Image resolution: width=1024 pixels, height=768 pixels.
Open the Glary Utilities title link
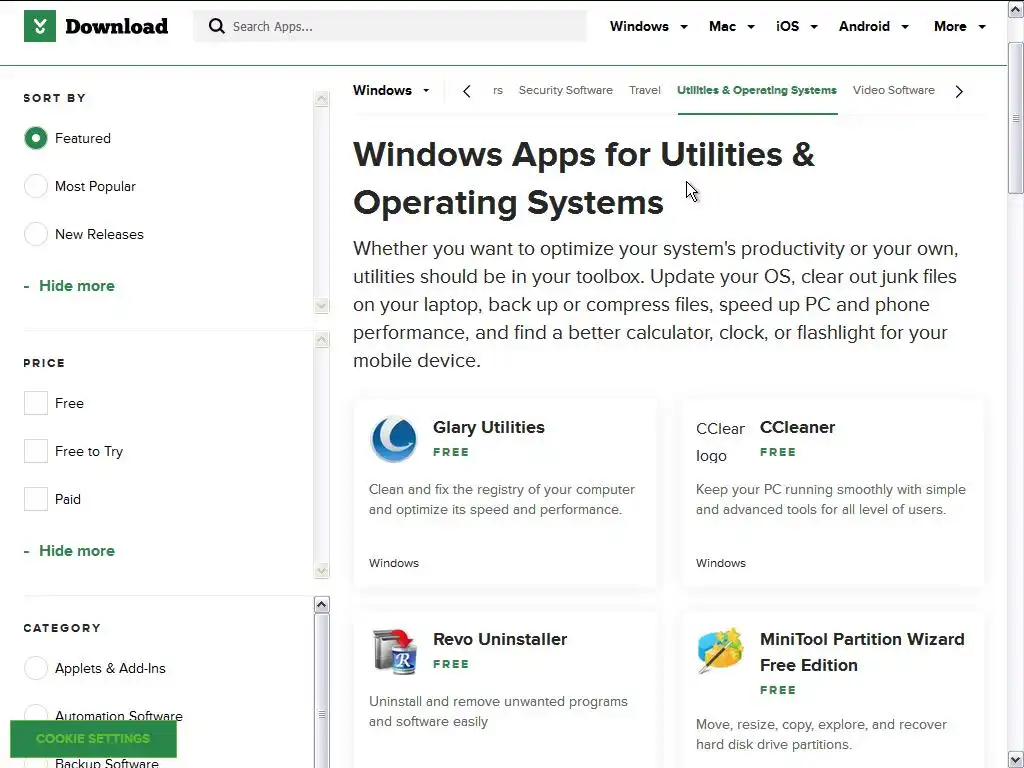click(x=488, y=427)
